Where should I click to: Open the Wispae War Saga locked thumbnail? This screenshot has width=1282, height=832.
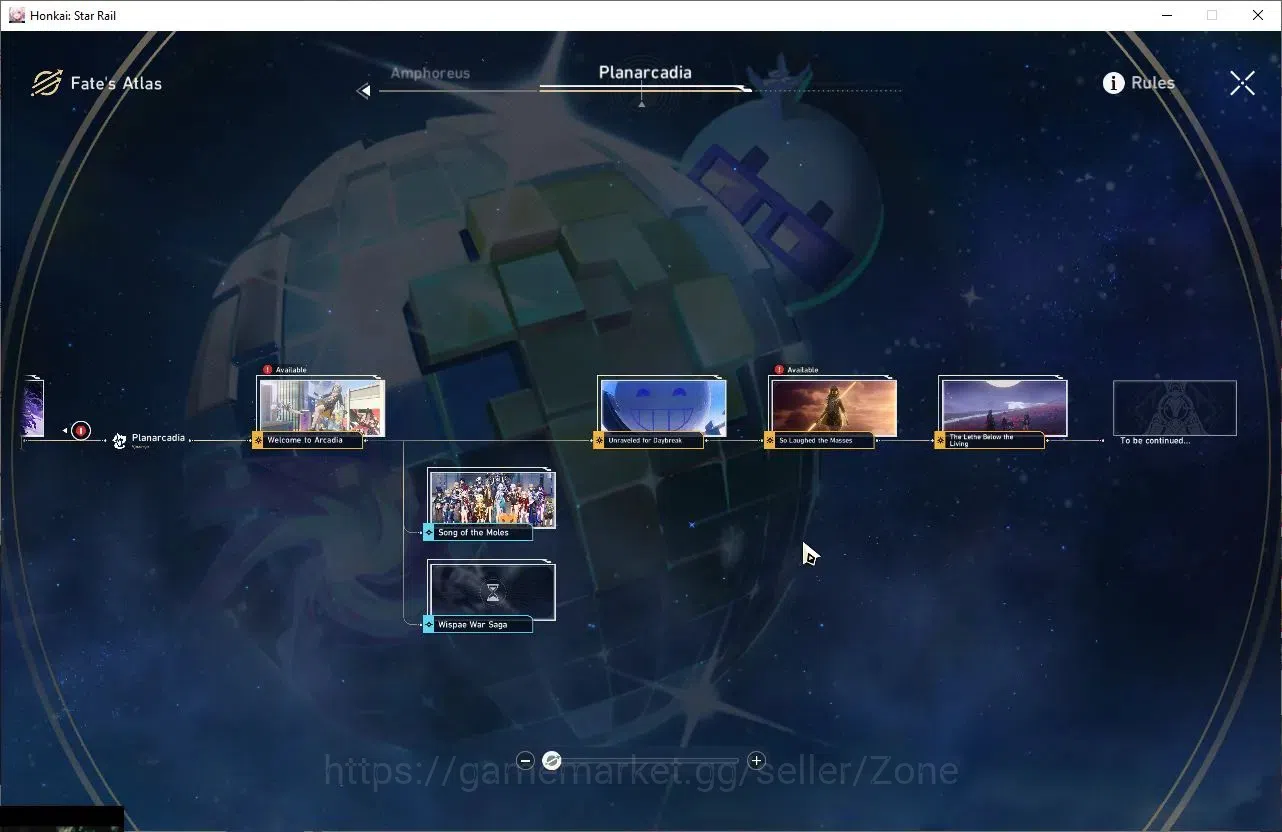click(x=492, y=590)
